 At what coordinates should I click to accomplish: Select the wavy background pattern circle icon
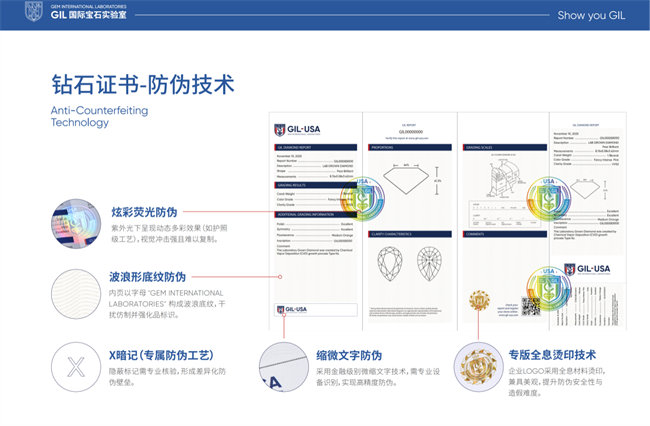point(74,291)
